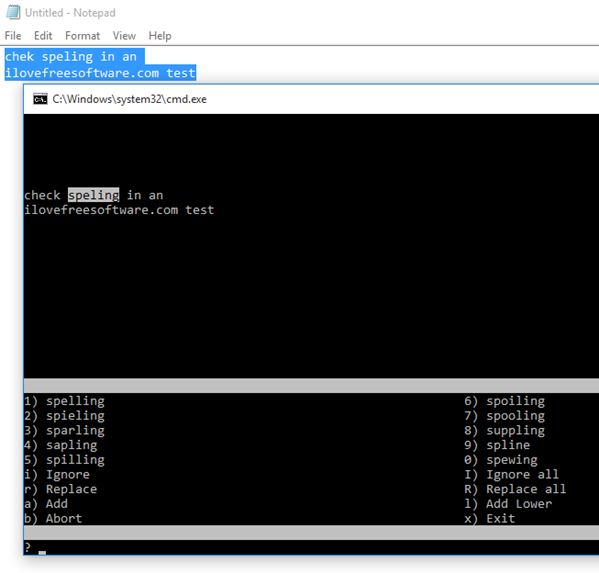Click 'ilovefreesoftware.com' in the Notepad text
Screen dimensions: 599x573
coord(82,73)
